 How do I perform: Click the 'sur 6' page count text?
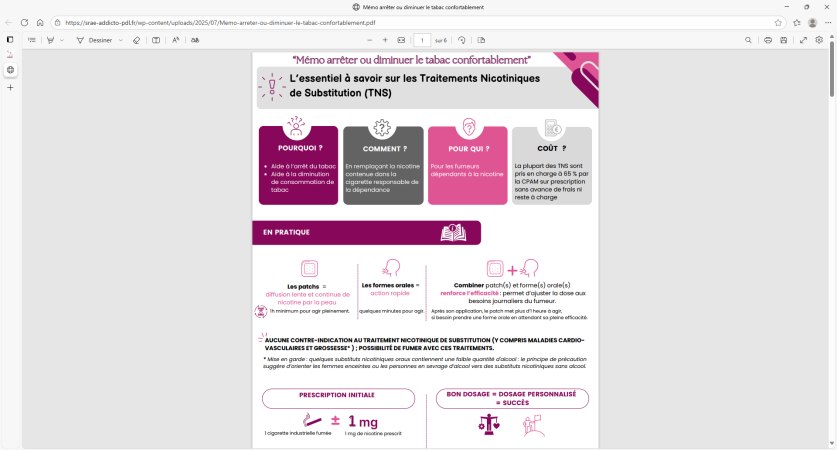coord(440,41)
